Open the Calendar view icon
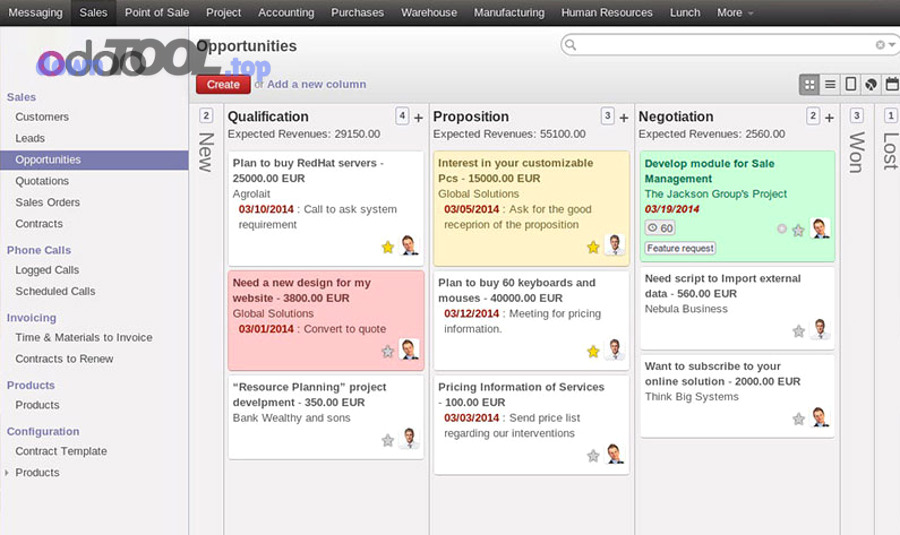 click(x=891, y=84)
